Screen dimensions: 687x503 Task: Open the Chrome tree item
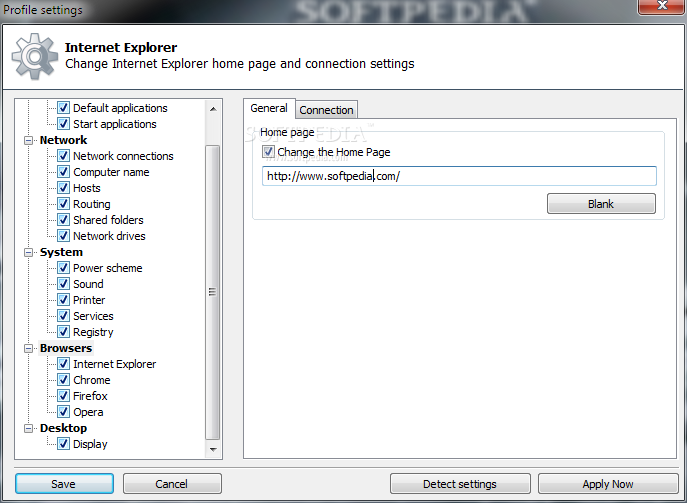(x=92, y=380)
